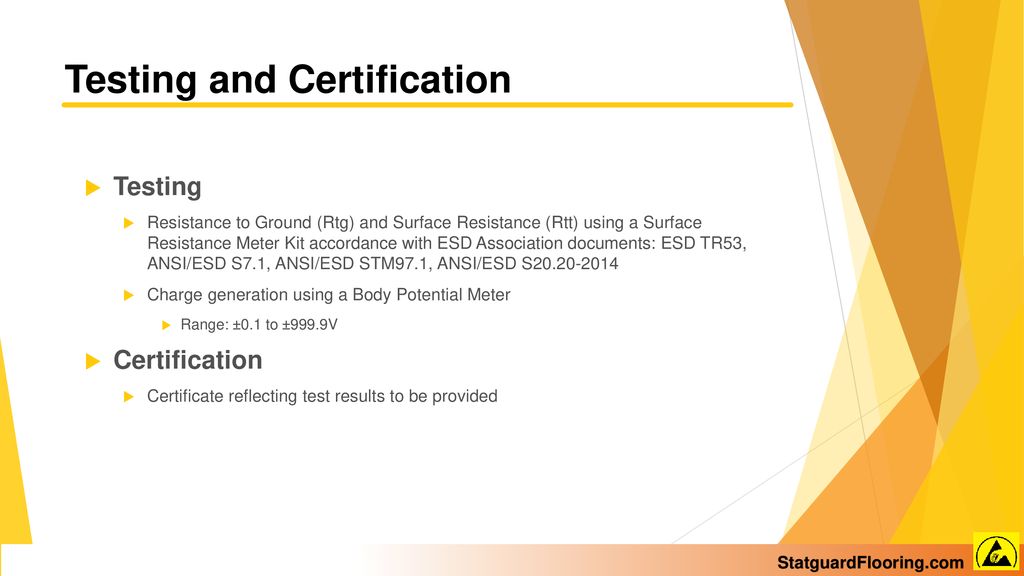Click the Certificate reflecting test results line
This screenshot has width=1024, height=576.
[322, 396]
